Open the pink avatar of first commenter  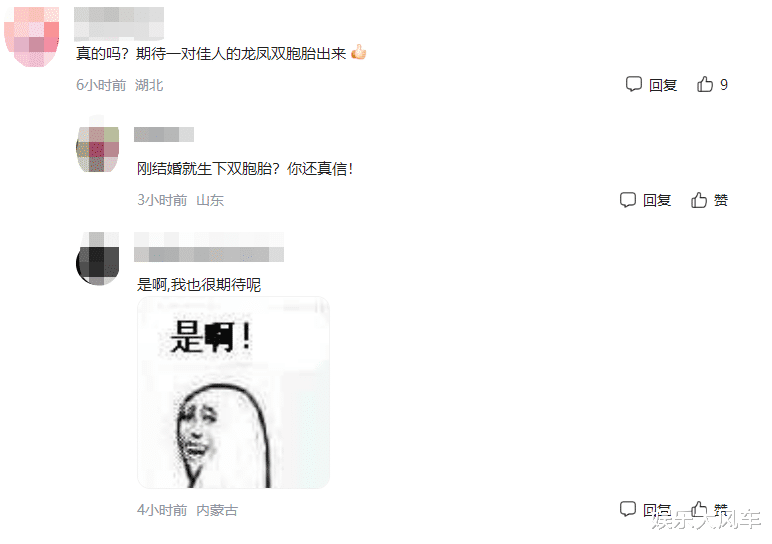pos(32,36)
